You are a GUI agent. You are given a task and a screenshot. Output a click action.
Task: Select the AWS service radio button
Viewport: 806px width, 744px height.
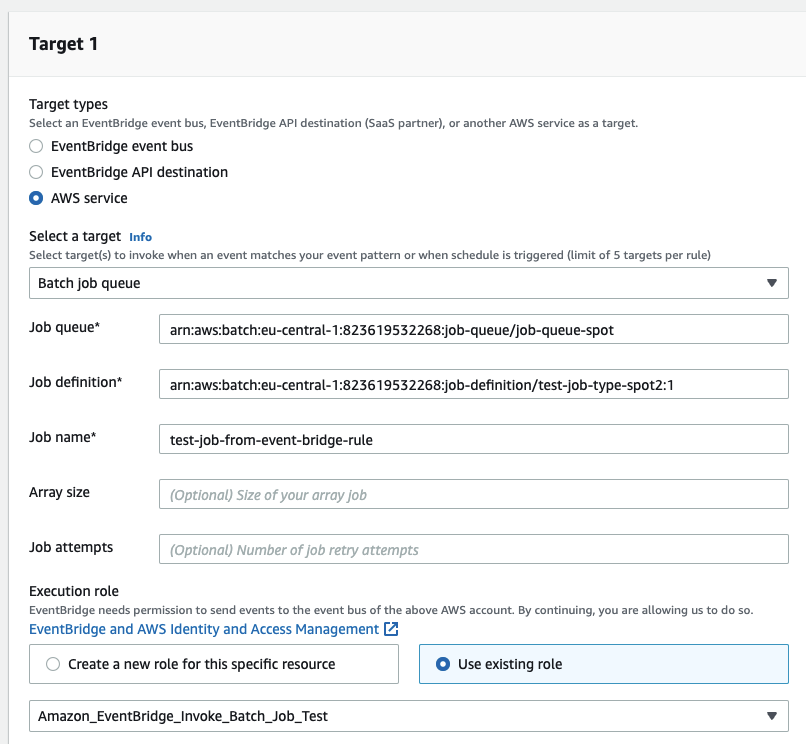[36, 198]
